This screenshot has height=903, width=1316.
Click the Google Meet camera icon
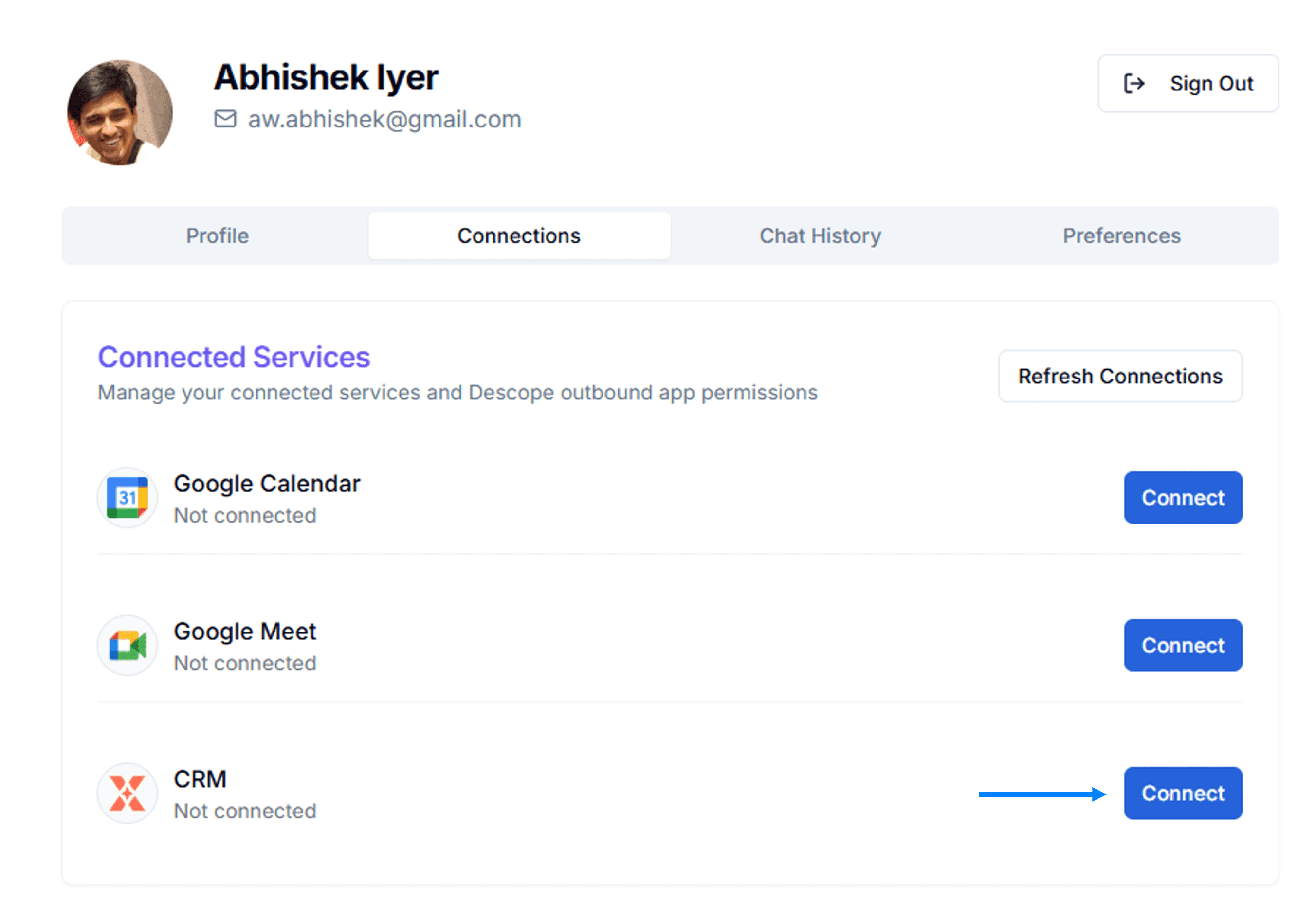coord(127,646)
